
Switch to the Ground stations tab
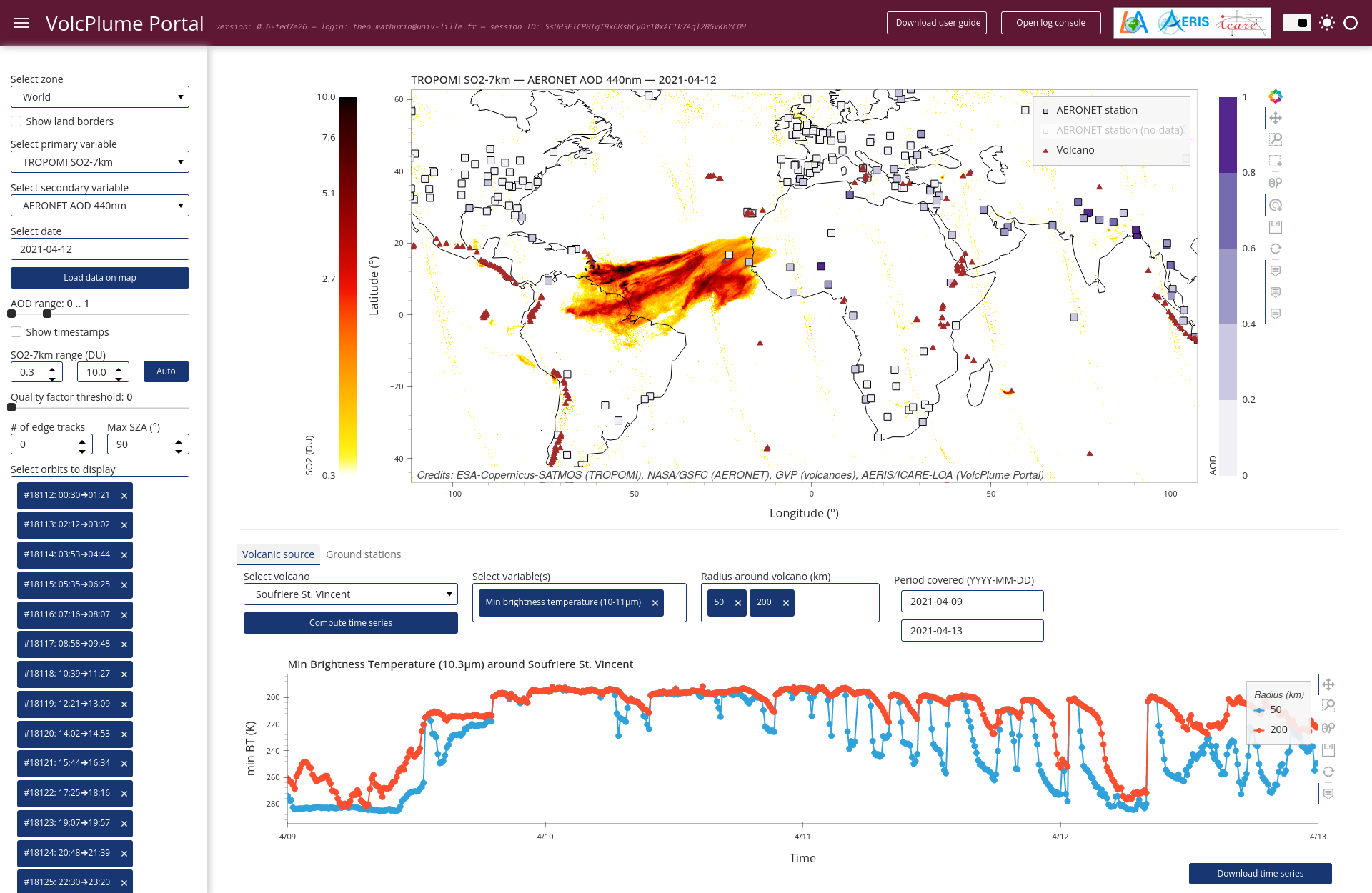pyautogui.click(x=364, y=554)
